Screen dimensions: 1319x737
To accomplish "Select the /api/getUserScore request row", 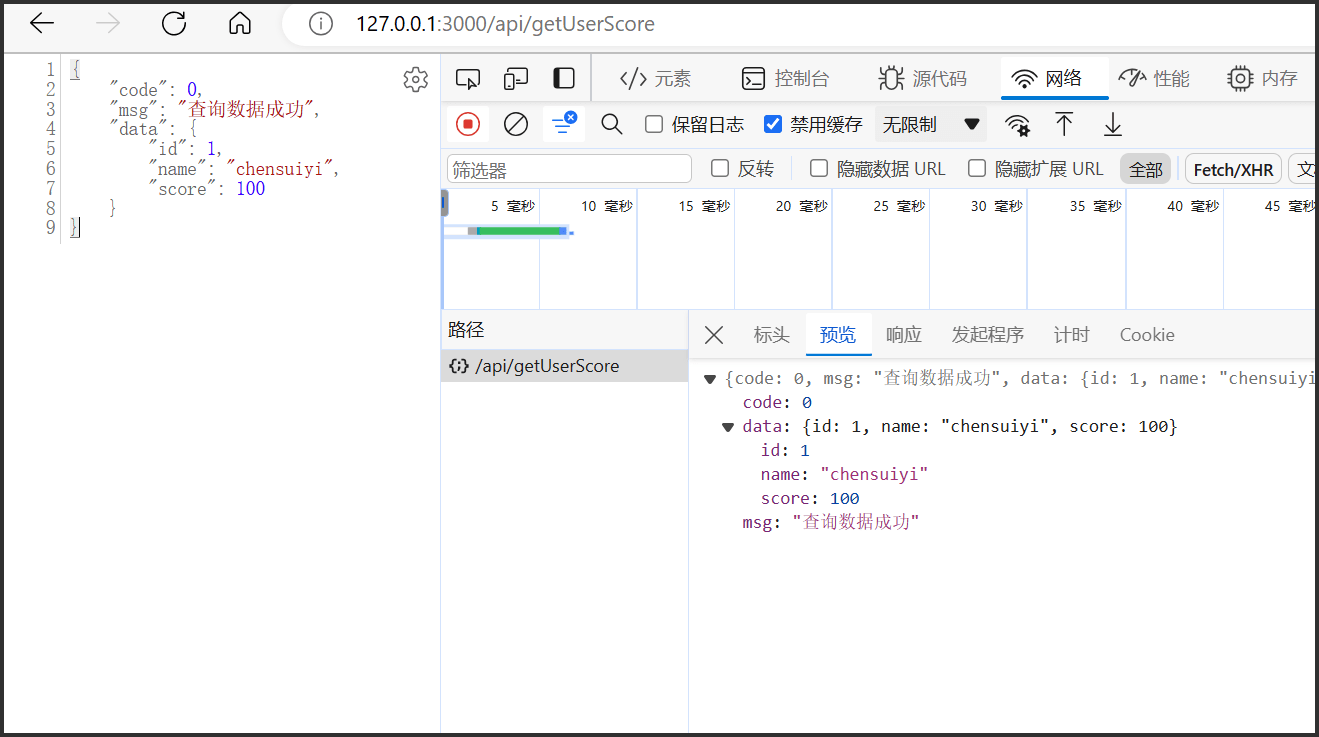I will 565,366.
